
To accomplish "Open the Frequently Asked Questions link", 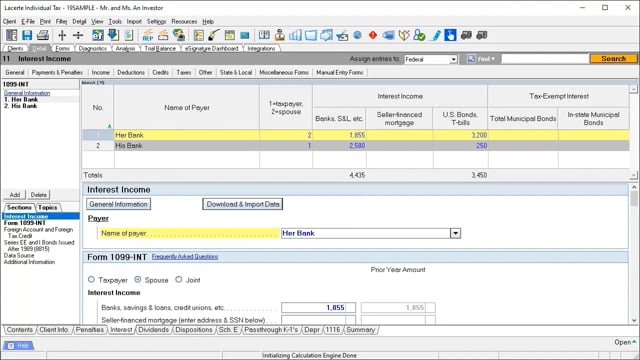I will coord(185,257).
